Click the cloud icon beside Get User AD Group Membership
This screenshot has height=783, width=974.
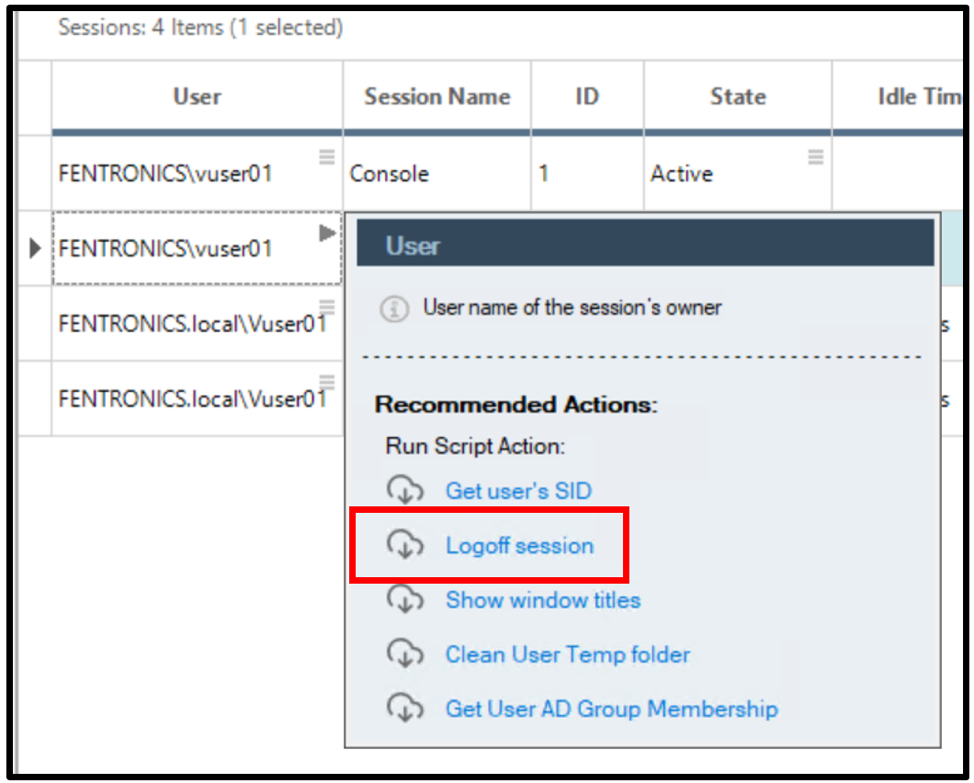click(405, 708)
